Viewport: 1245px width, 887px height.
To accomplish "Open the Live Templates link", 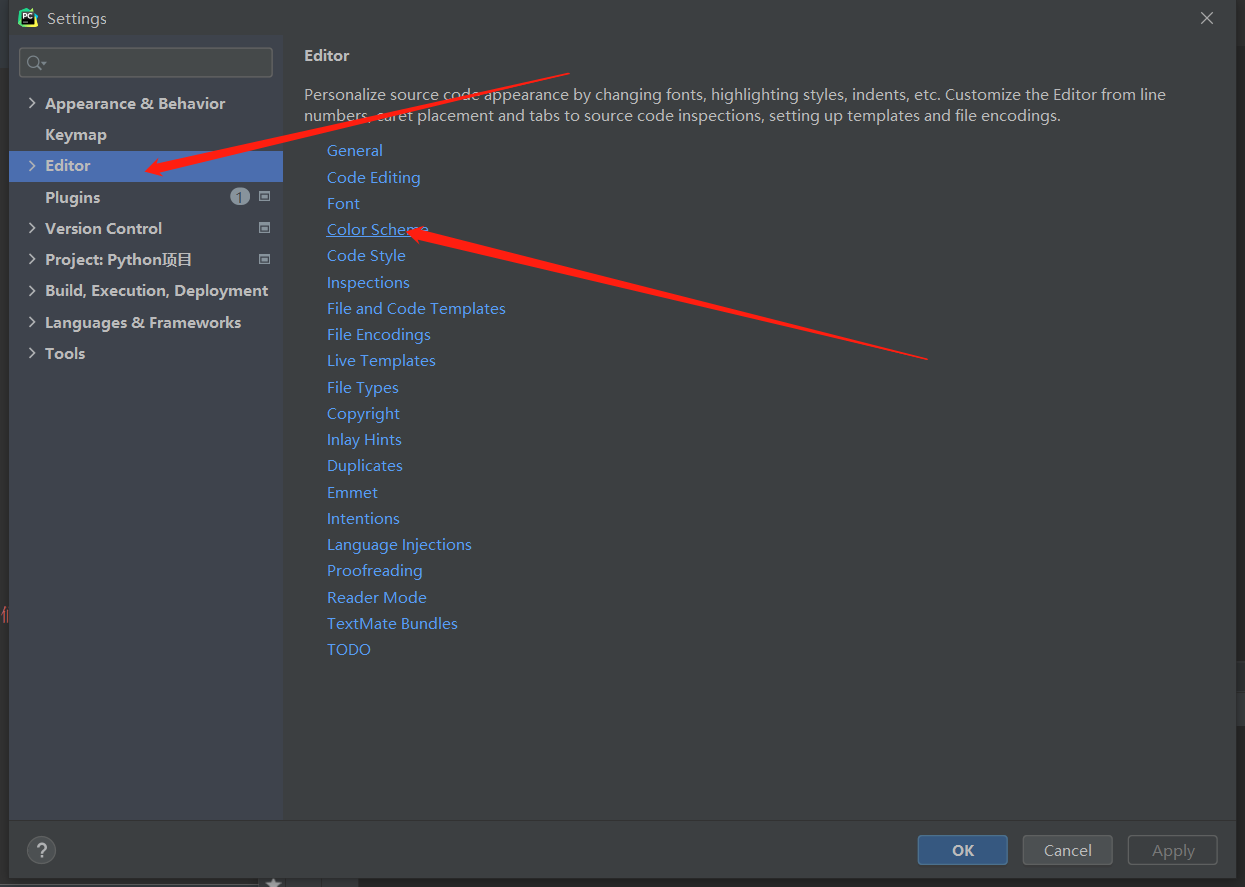I will (381, 360).
